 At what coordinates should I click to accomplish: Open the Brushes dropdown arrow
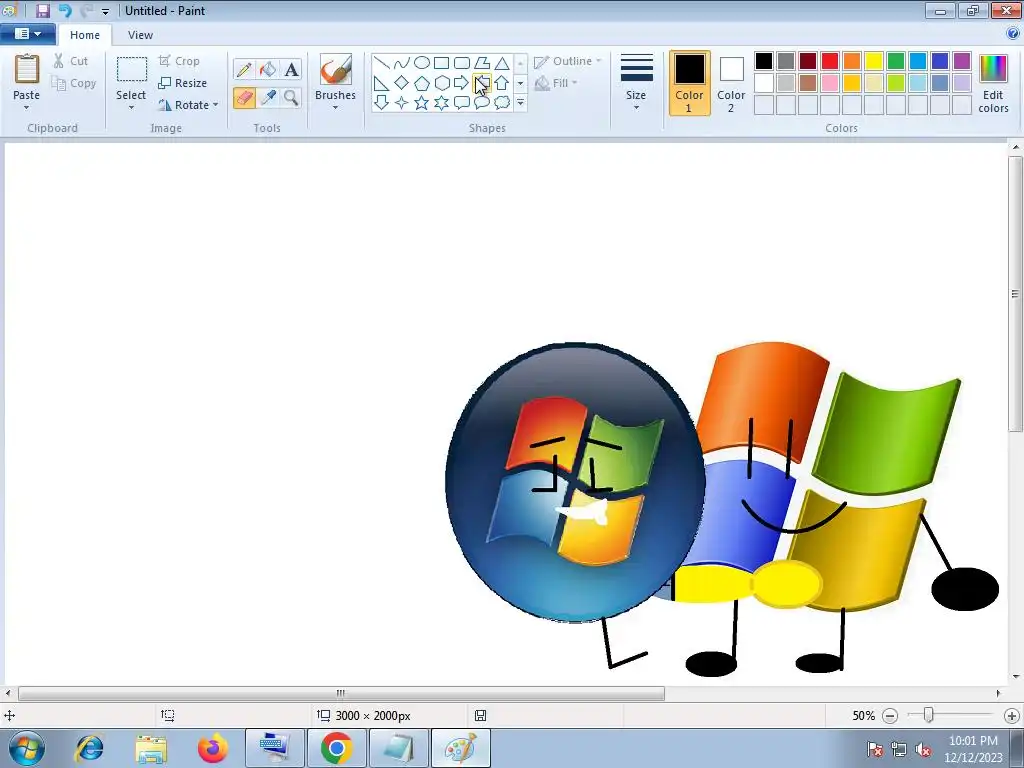[x=335, y=108]
